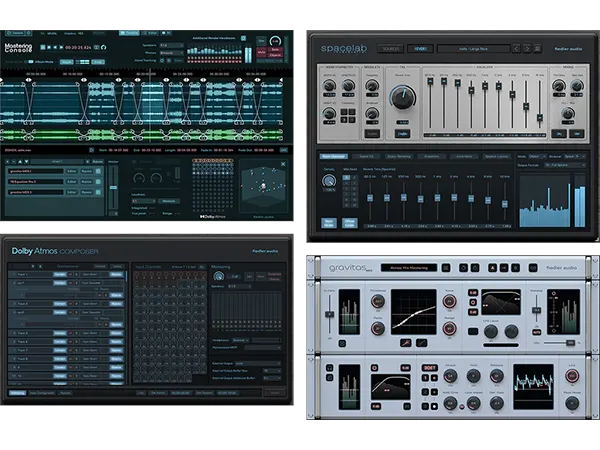Click the Mastering volume knob in Dolby Atmos Composer
Screen dimensions: 600x450
(218, 276)
